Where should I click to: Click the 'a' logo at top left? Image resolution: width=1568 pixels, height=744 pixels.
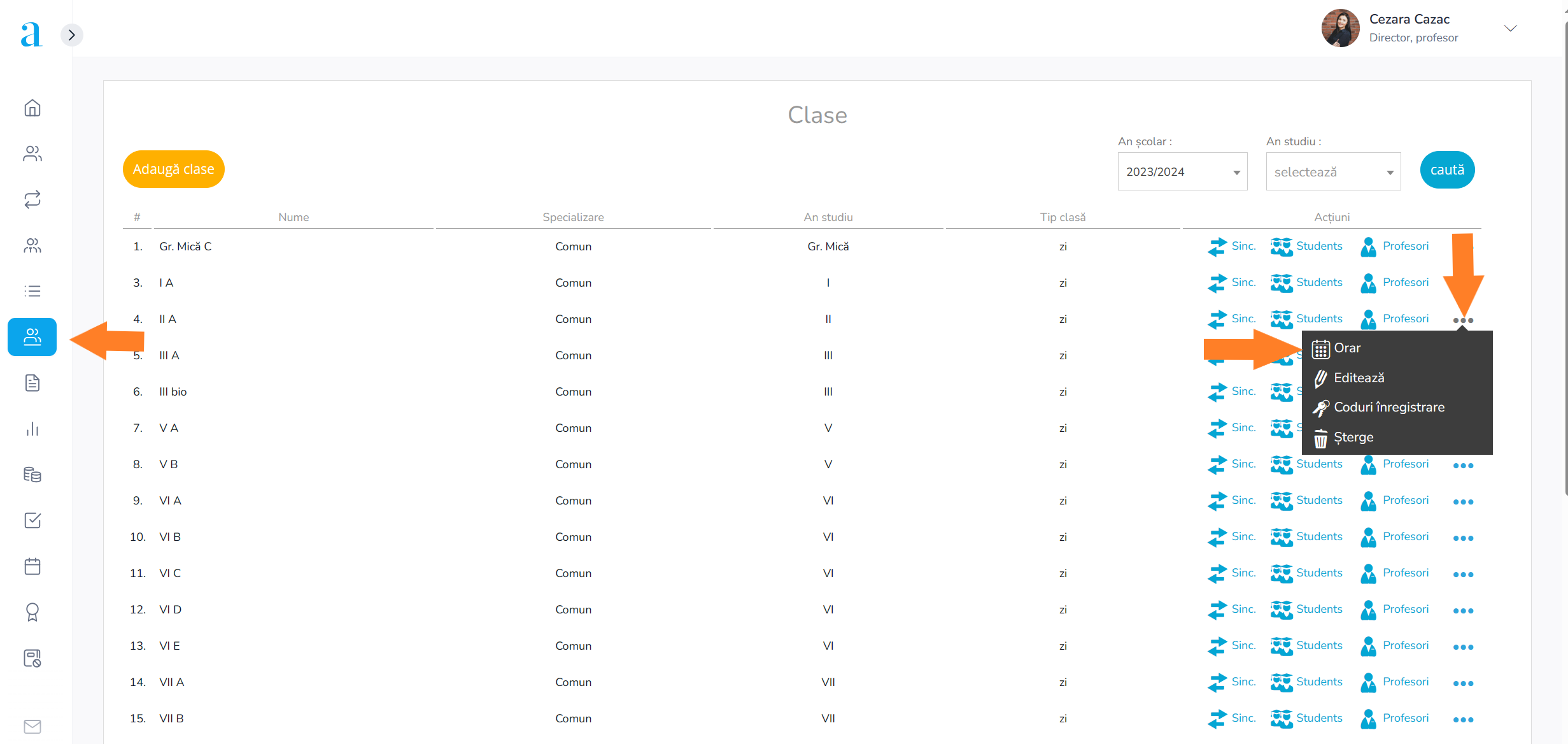tap(31, 34)
